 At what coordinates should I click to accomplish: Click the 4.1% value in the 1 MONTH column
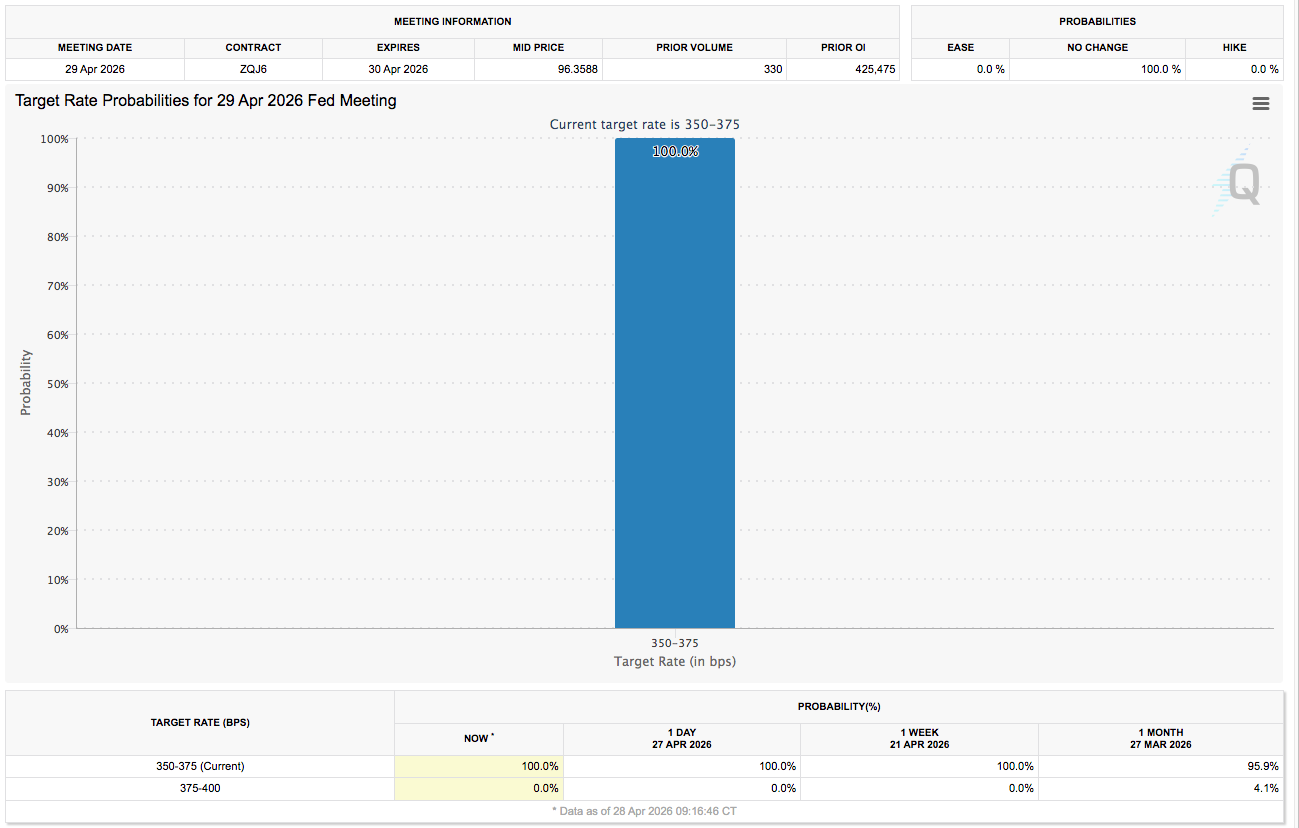click(1265, 789)
